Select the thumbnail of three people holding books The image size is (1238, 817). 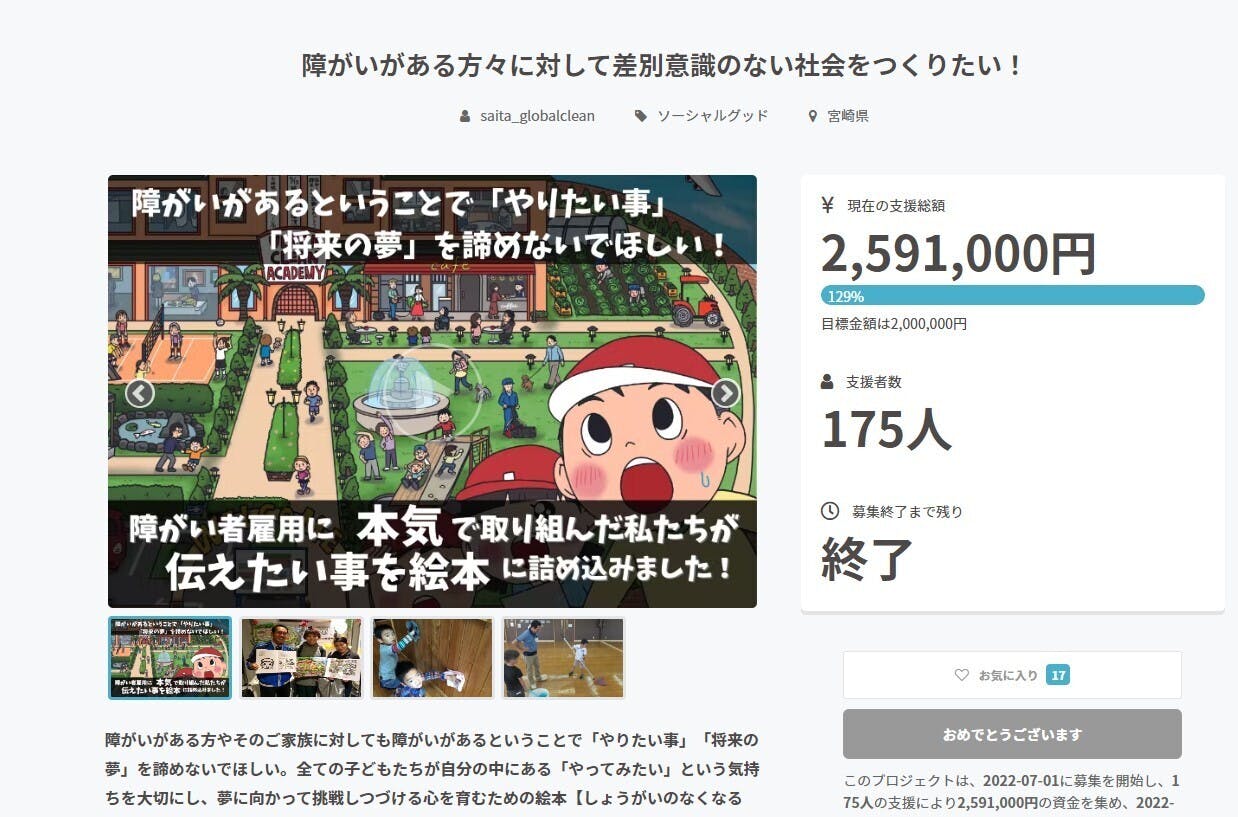pyautogui.click(x=301, y=657)
